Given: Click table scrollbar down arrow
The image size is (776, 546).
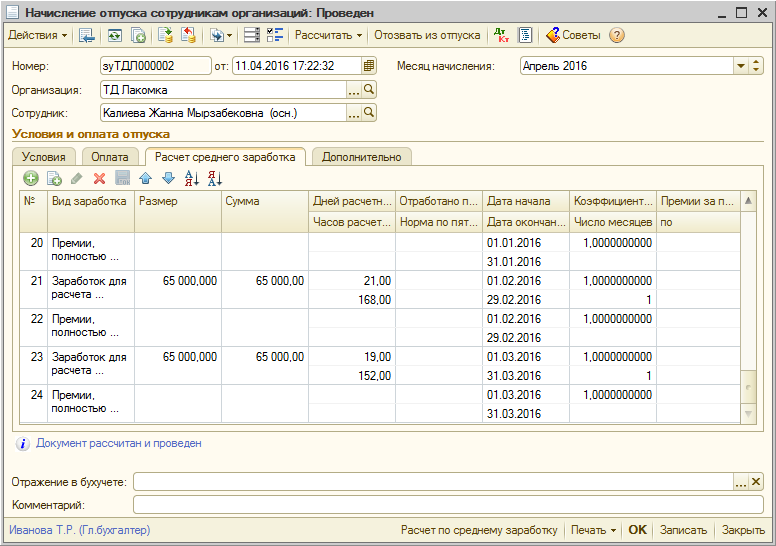Looking at the screenshot, I should pos(748,413).
